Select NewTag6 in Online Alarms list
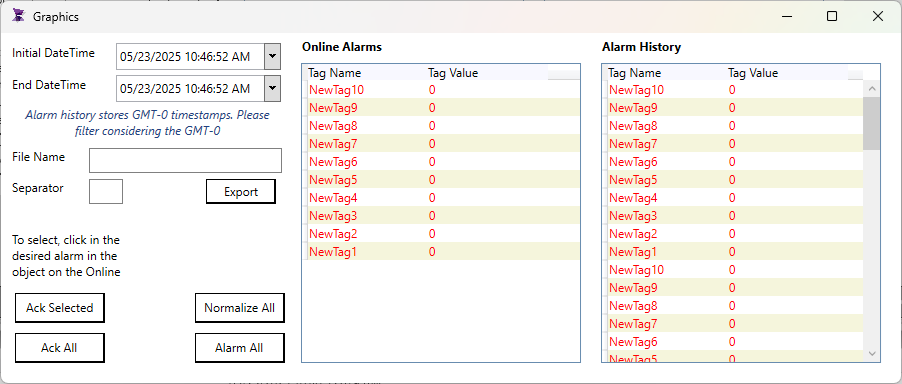 [441, 162]
